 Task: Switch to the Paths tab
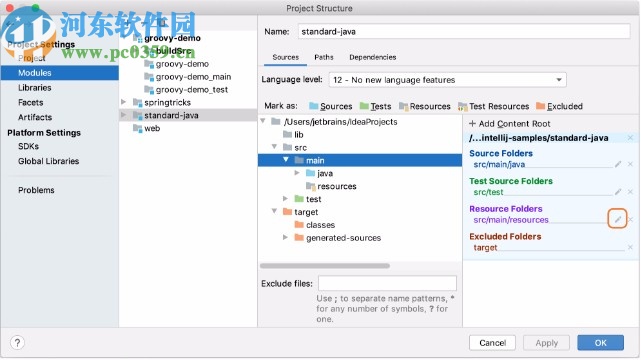coord(324,57)
